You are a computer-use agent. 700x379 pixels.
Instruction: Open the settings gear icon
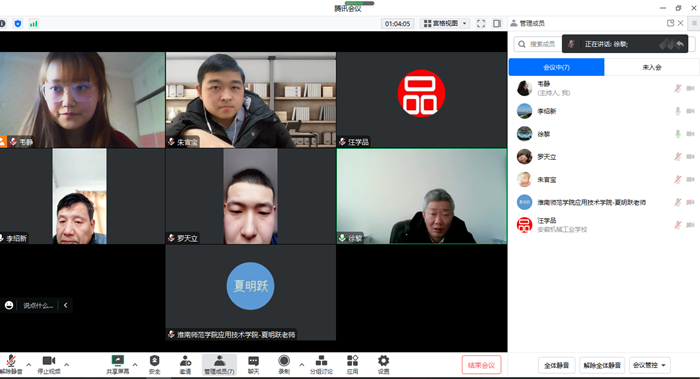click(x=383, y=361)
